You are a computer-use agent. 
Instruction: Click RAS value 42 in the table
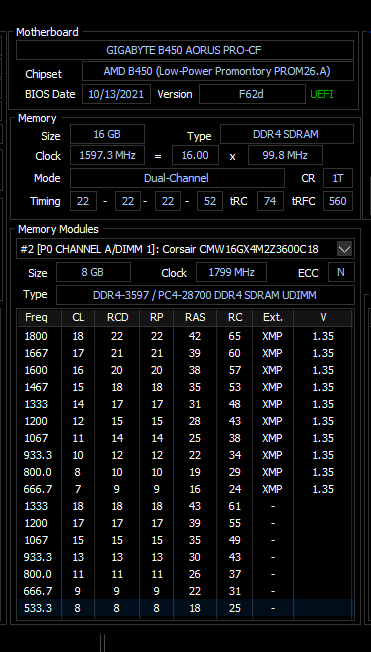point(195,336)
